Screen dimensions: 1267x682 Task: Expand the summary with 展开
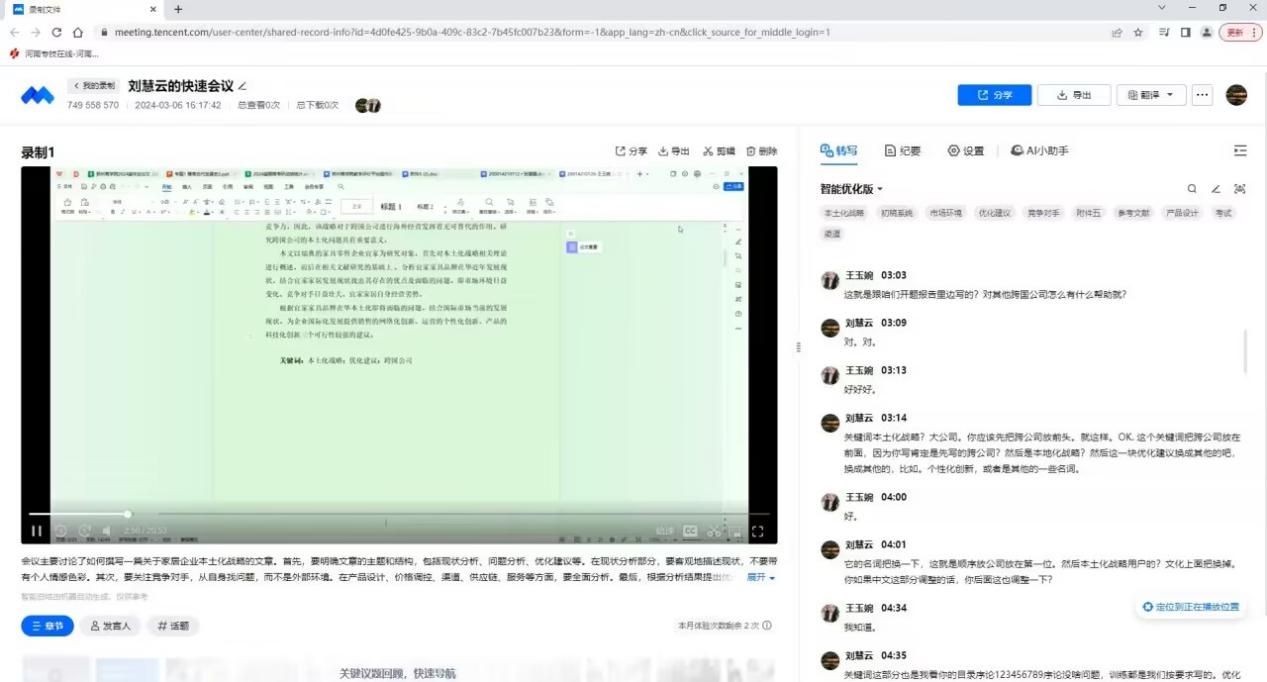click(x=760, y=578)
